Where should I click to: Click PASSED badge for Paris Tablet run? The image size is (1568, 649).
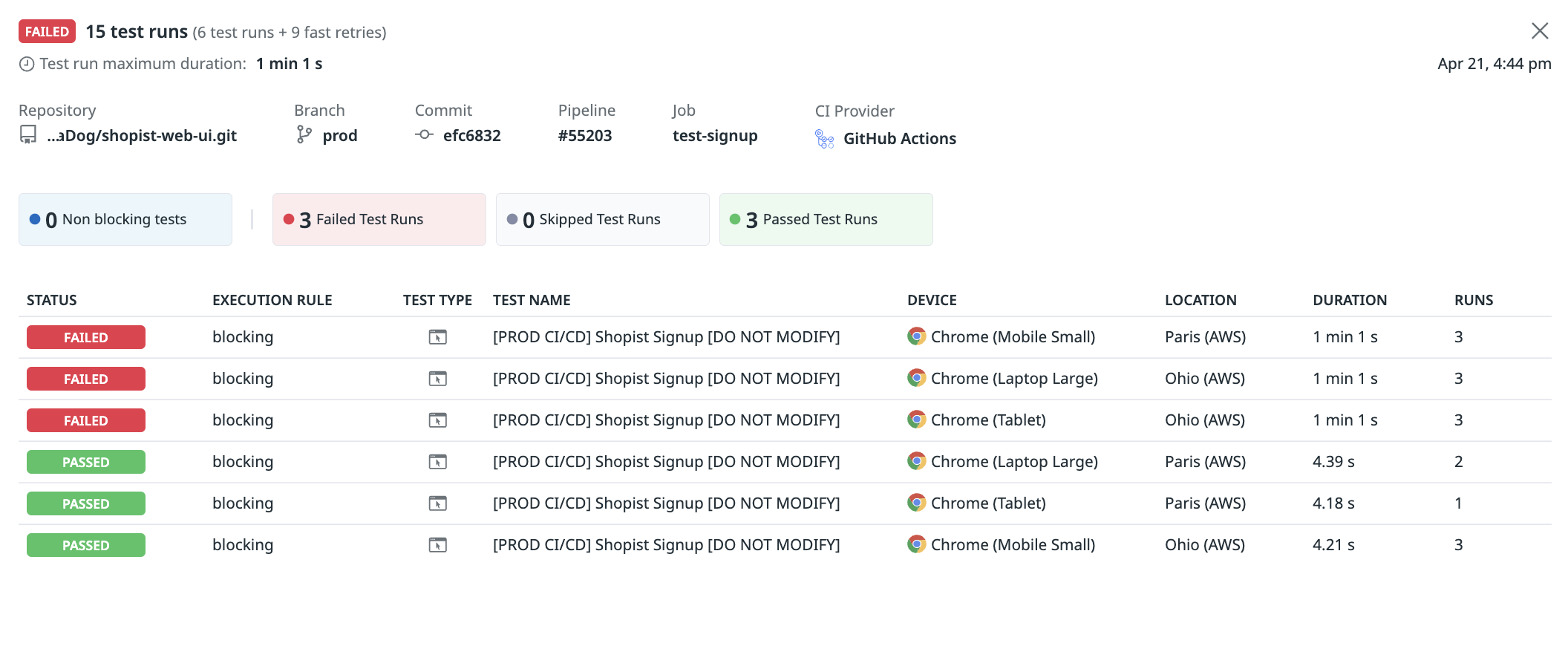[x=86, y=503]
